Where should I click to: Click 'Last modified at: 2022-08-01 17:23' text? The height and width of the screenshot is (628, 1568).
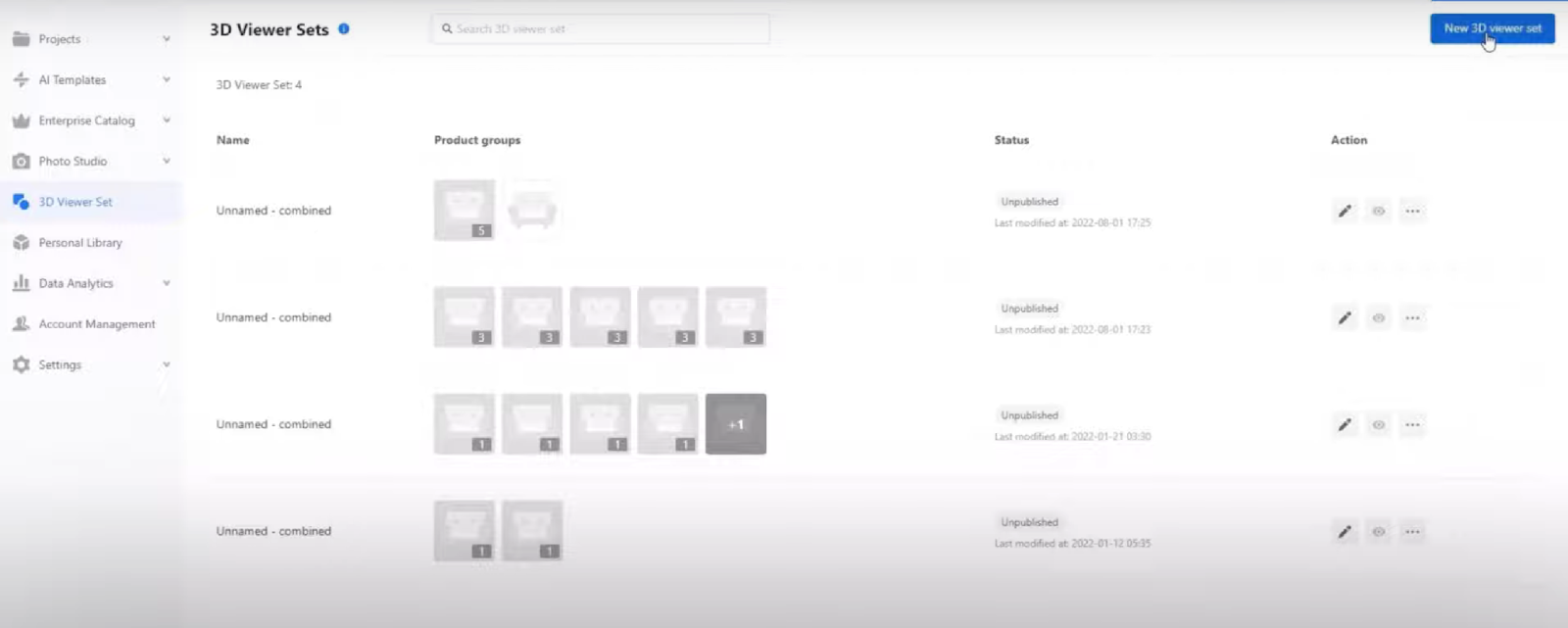pos(1072,330)
